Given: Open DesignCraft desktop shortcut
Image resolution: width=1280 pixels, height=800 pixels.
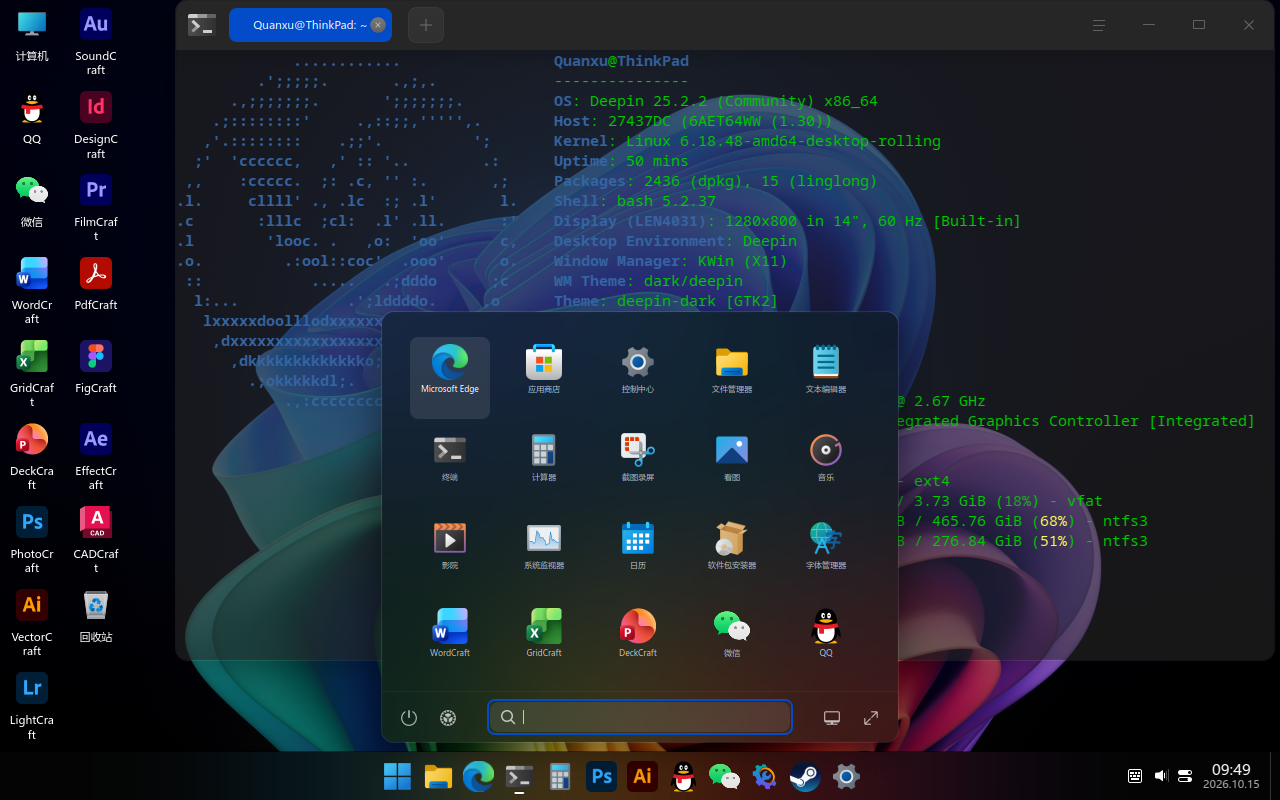Looking at the screenshot, I should [x=96, y=124].
